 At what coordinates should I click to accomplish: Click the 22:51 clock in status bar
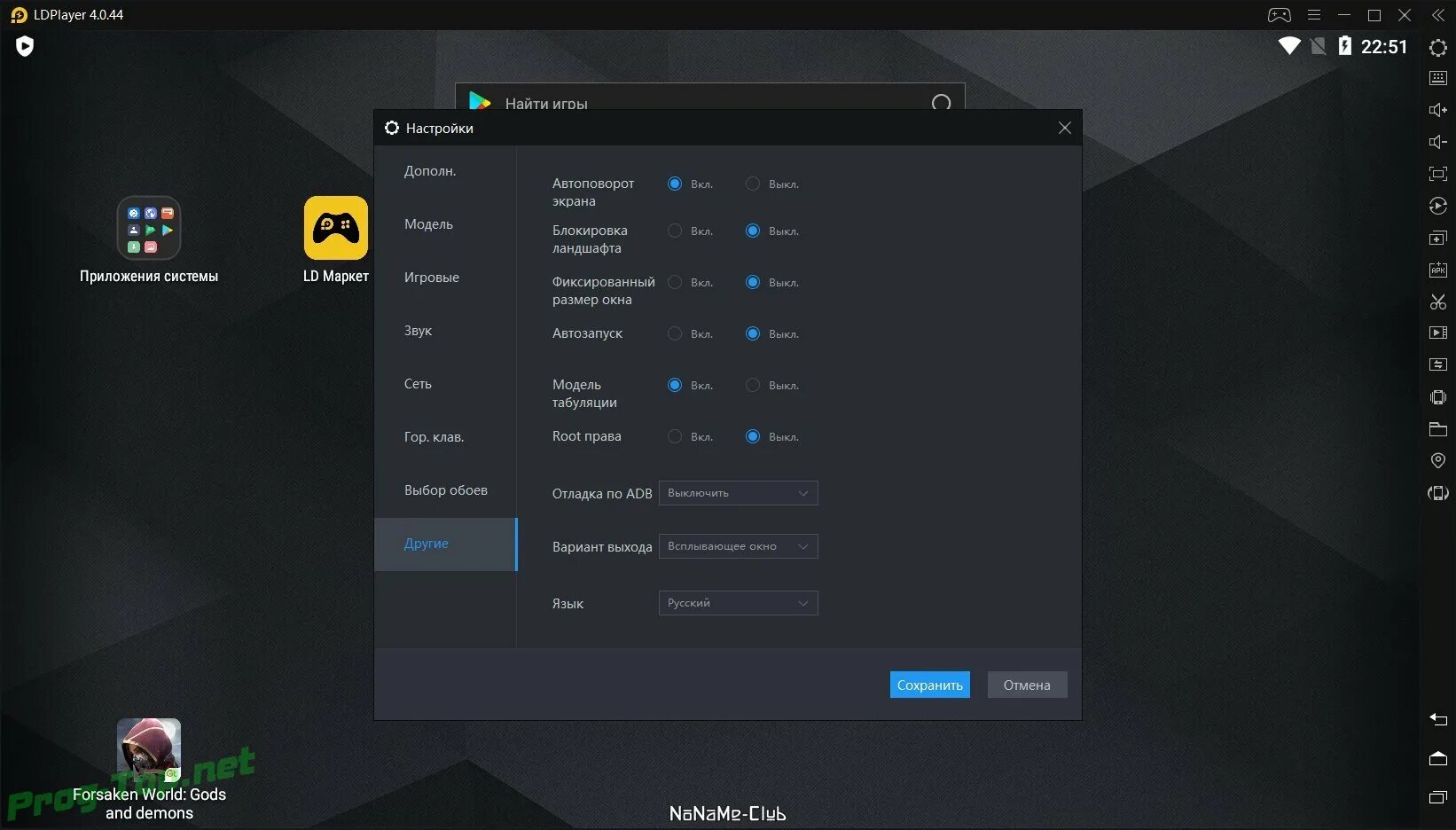pos(1384,47)
